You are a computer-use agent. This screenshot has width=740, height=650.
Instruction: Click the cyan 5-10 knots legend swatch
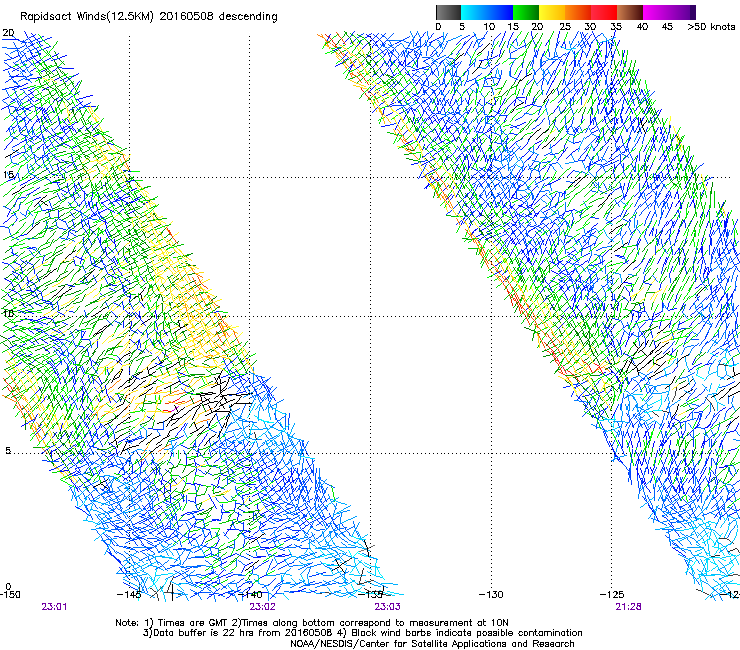[x=474, y=12]
